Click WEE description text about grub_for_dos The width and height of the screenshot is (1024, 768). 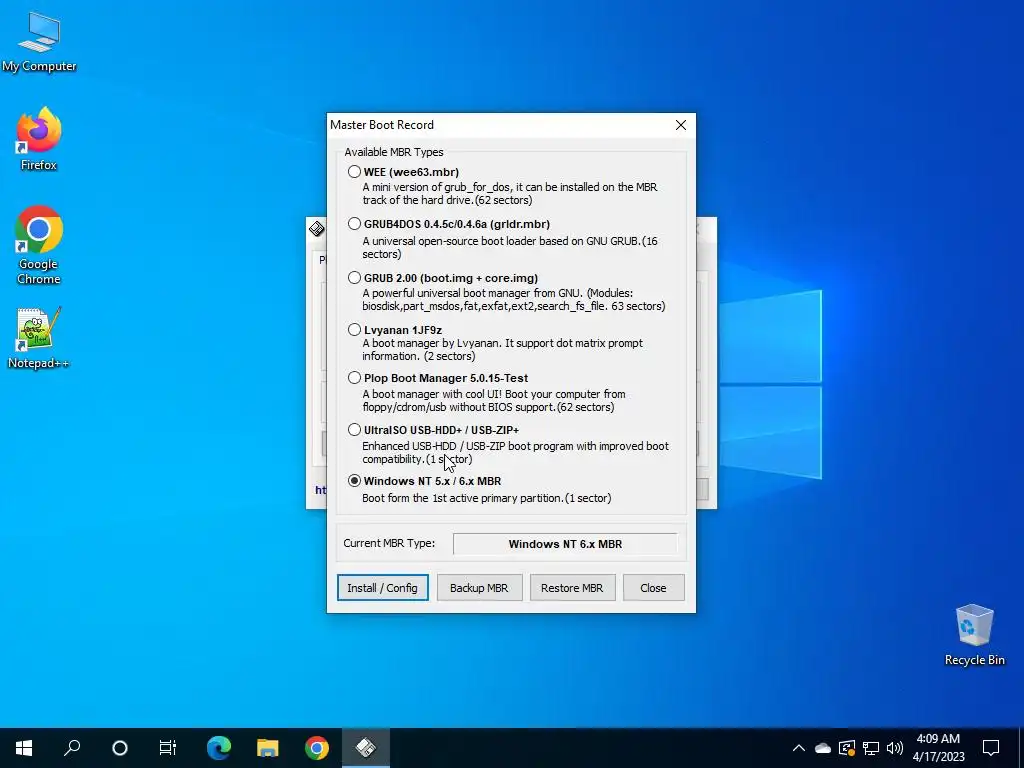point(510,193)
